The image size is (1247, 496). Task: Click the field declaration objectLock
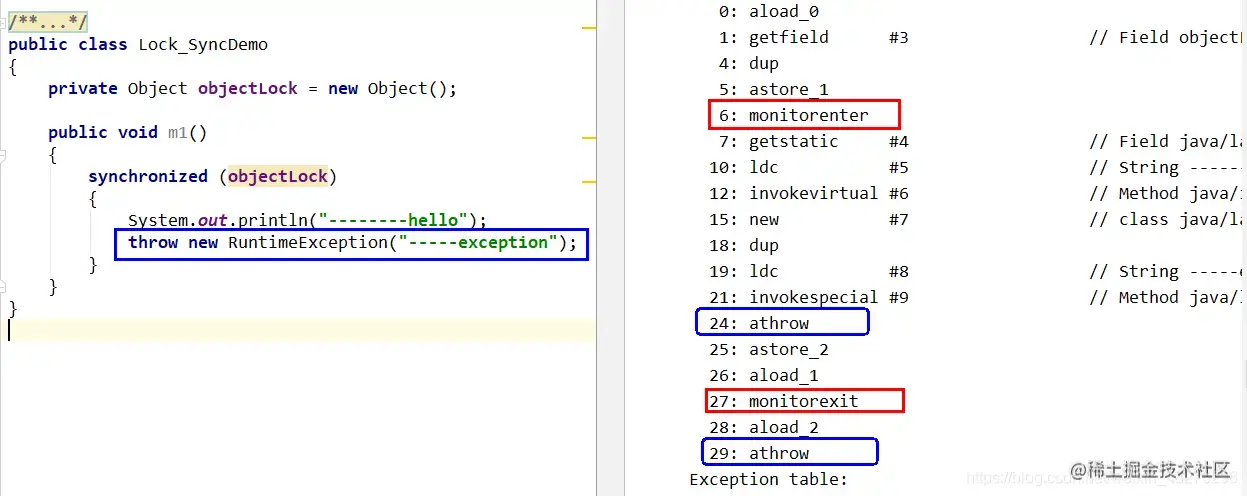(248, 88)
